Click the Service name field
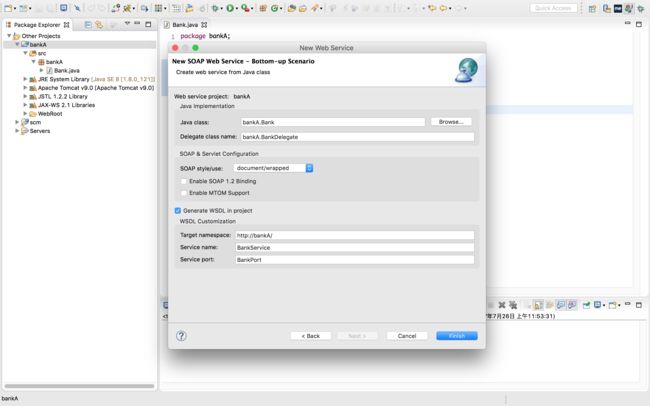Screen dimensions: 650x406 (x=354, y=248)
